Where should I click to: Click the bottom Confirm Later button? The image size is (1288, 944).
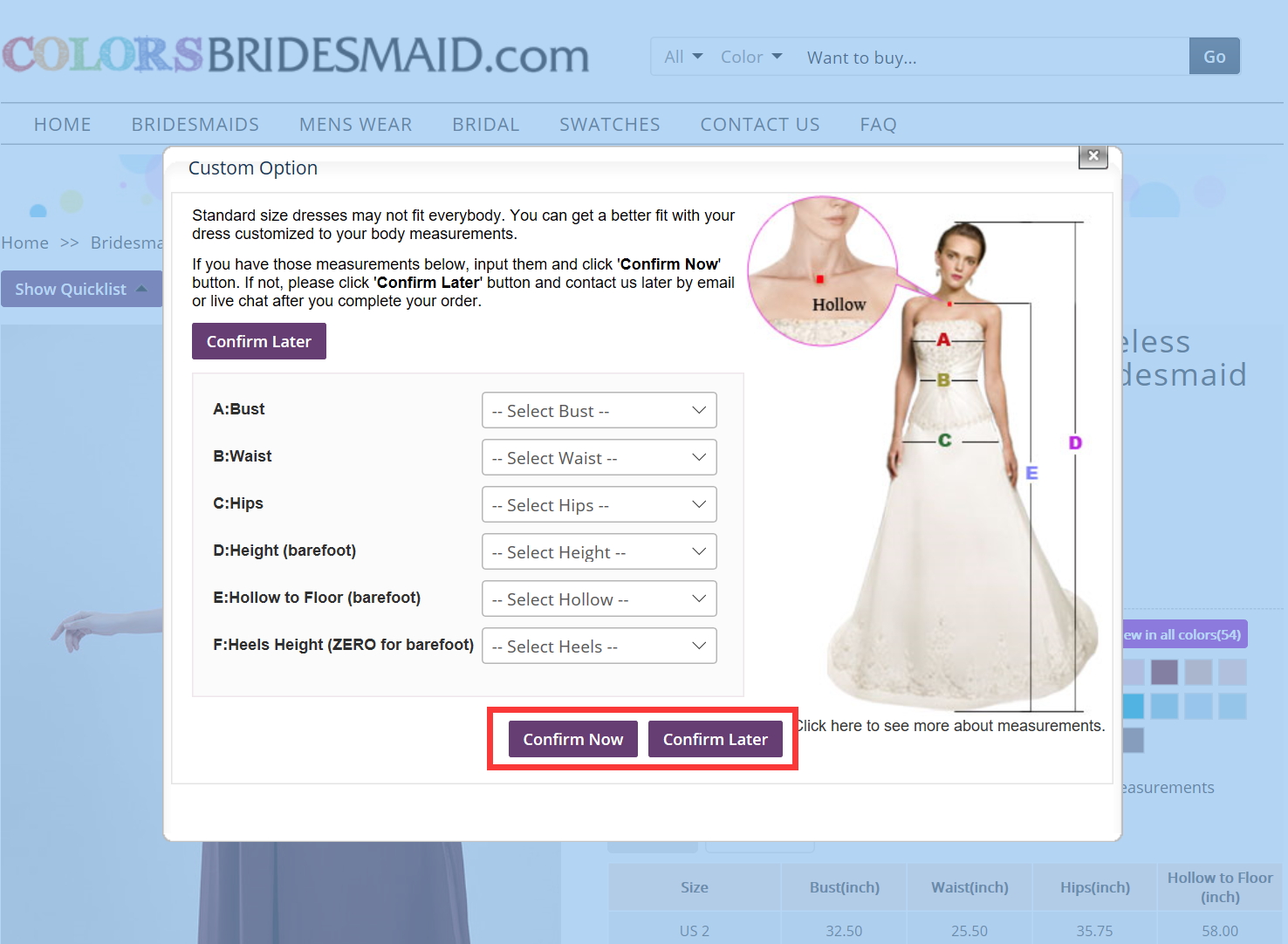tap(715, 739)
